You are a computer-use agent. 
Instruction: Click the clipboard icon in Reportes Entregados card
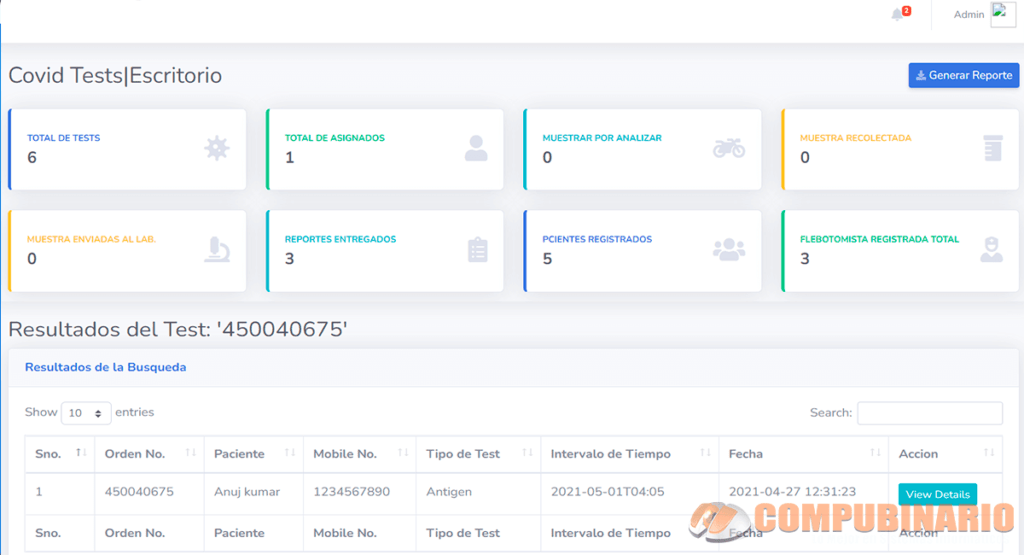(x=477, y=250)
